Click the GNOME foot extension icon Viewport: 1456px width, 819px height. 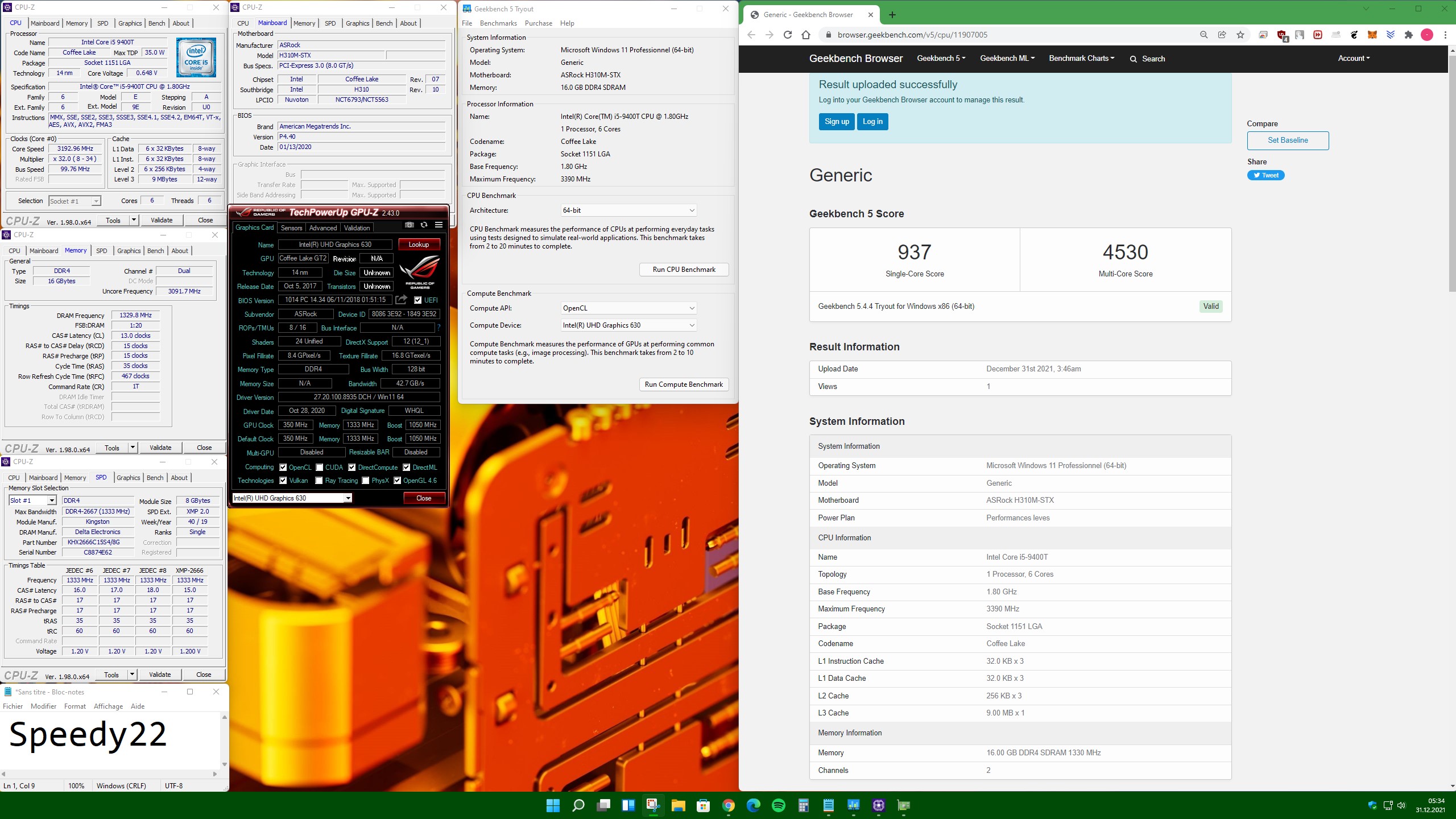coord(1354,35)
